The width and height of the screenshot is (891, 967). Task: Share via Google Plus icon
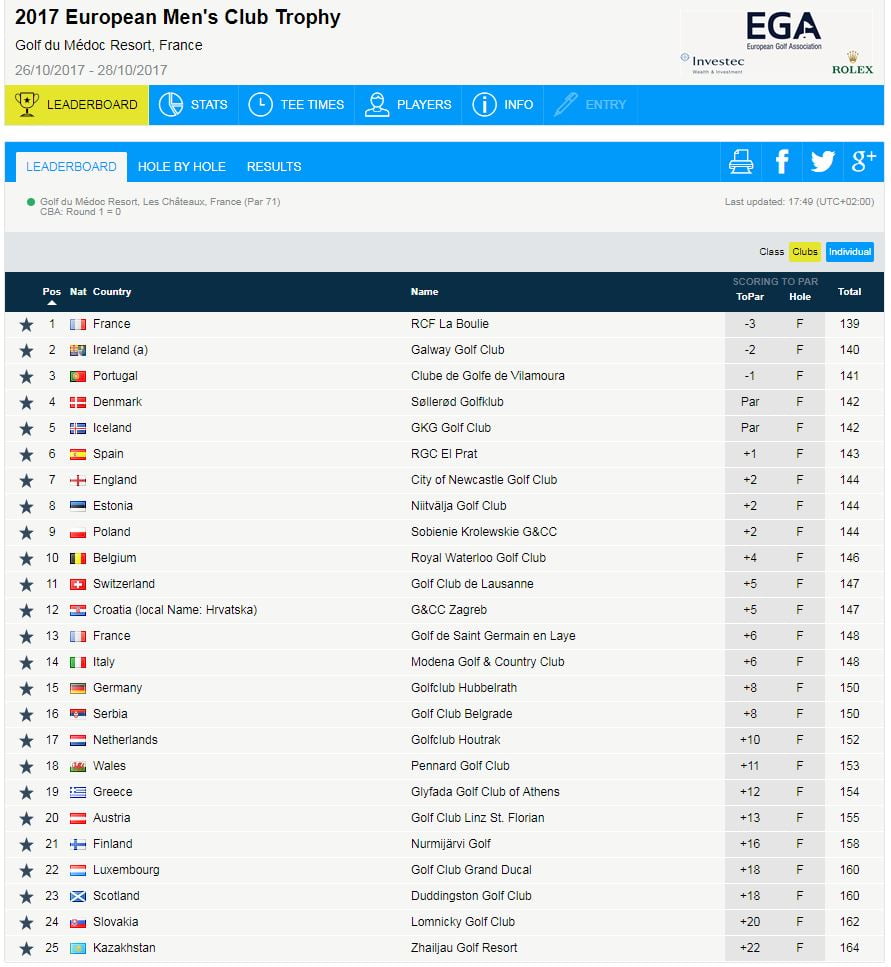(863, 162)
